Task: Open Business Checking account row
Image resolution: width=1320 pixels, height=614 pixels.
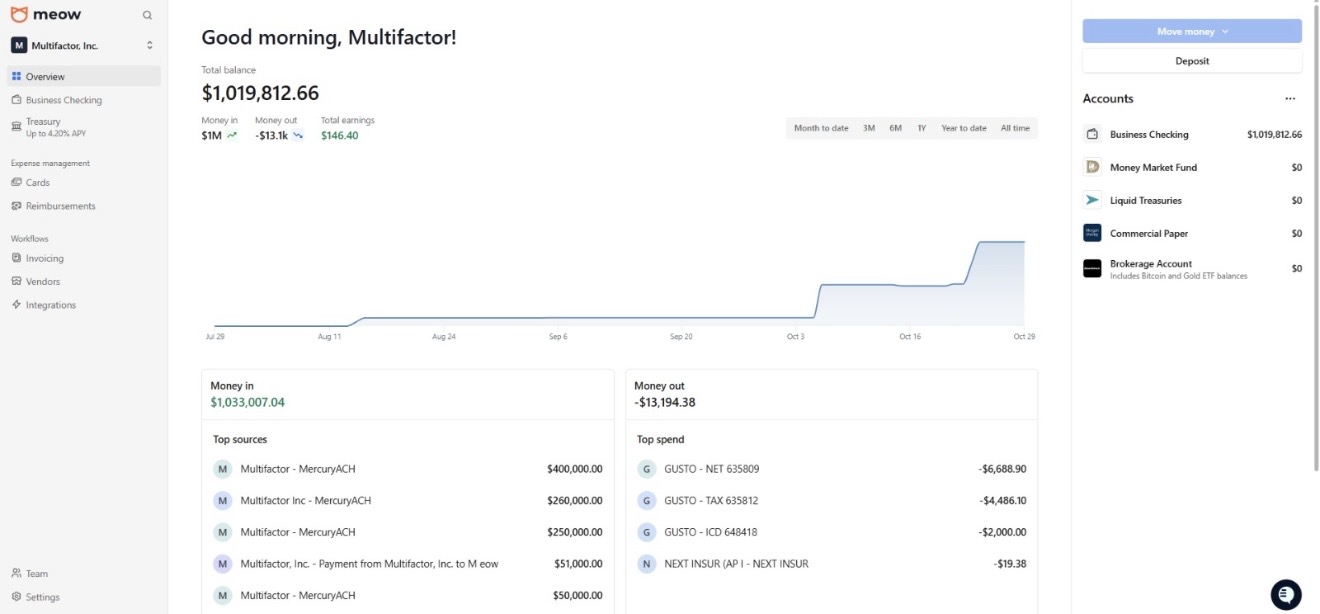Action: coord(1192,134)
